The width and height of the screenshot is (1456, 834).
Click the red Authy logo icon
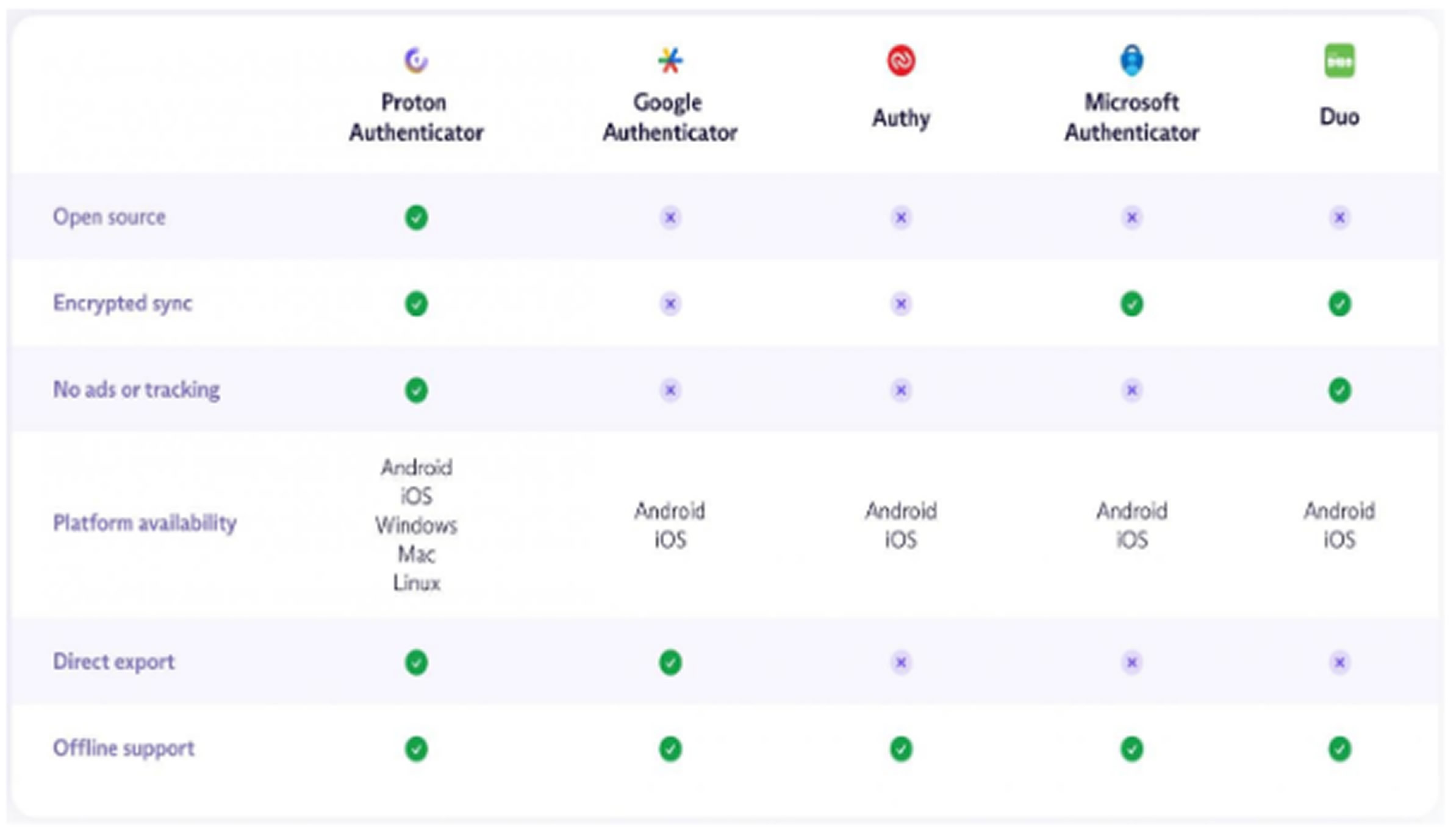[x=901, y=60]
